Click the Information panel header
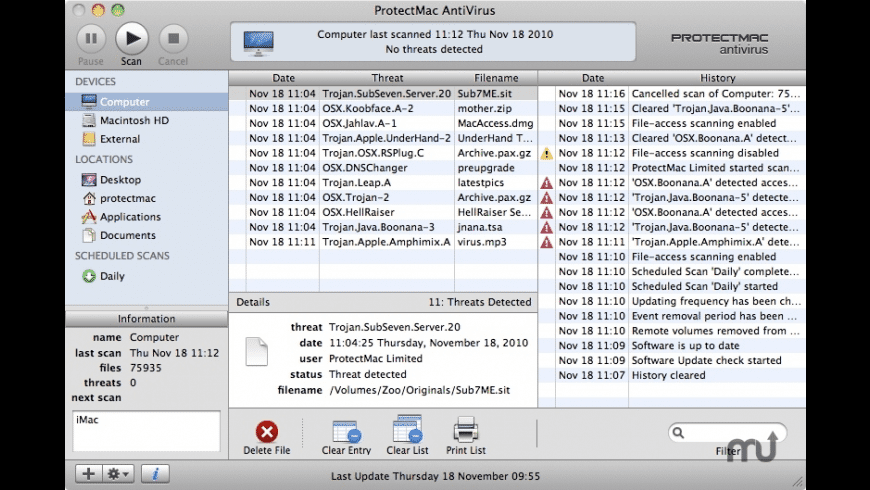The width and height of the screenshot is (870, 490). tap(146, 319)
